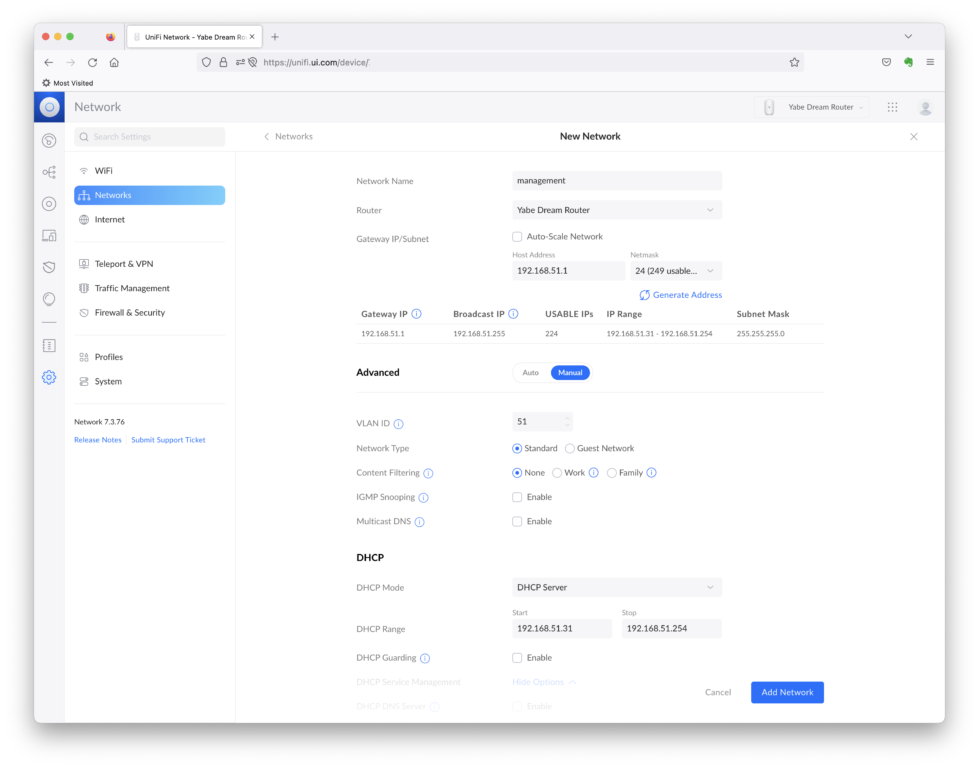Select Work content filtering
Image resolution: width=979 pixels, height=768 pixels.
557,473
